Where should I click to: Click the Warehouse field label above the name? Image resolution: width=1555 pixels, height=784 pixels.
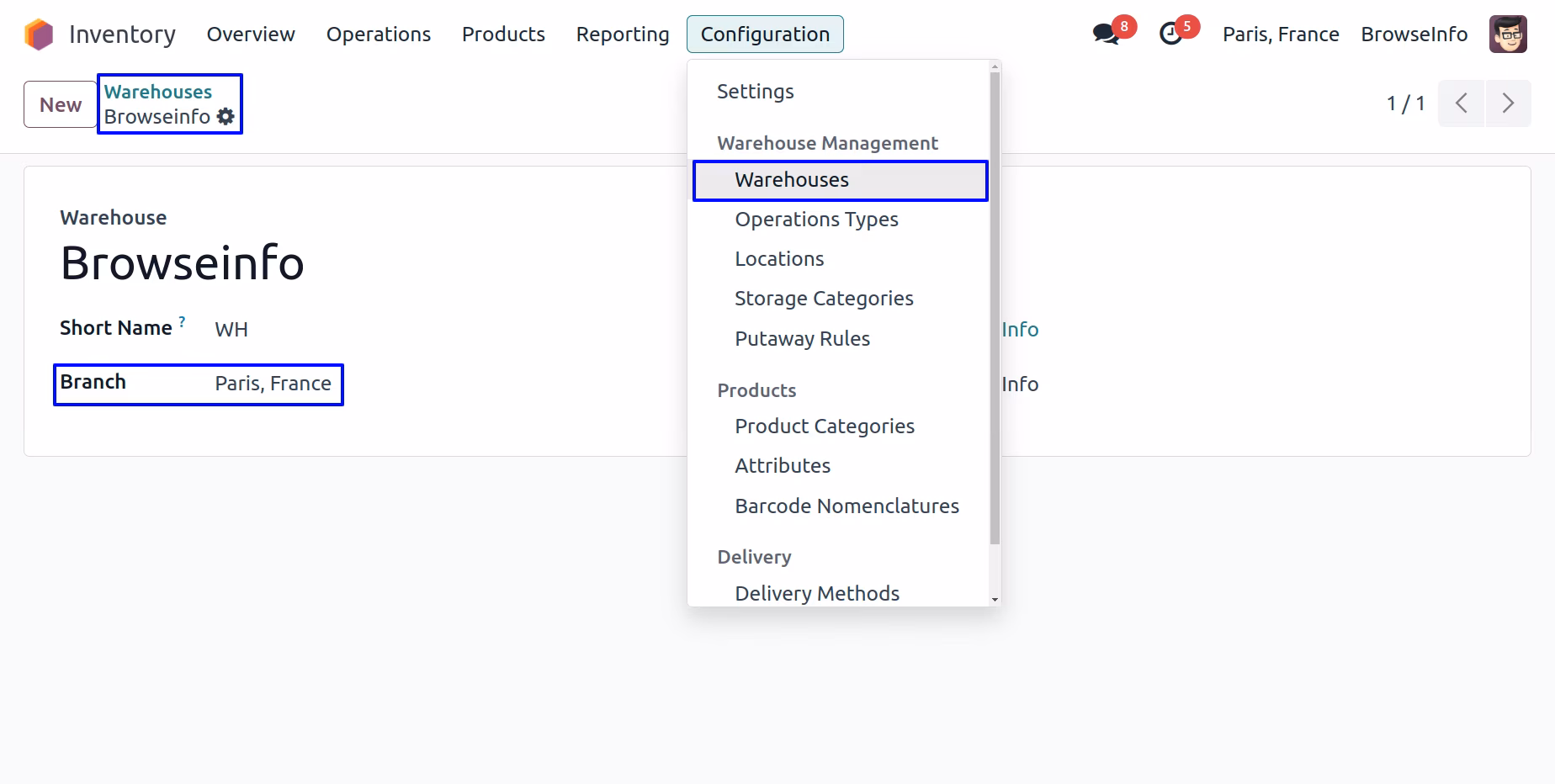click(x=114, y=218)
